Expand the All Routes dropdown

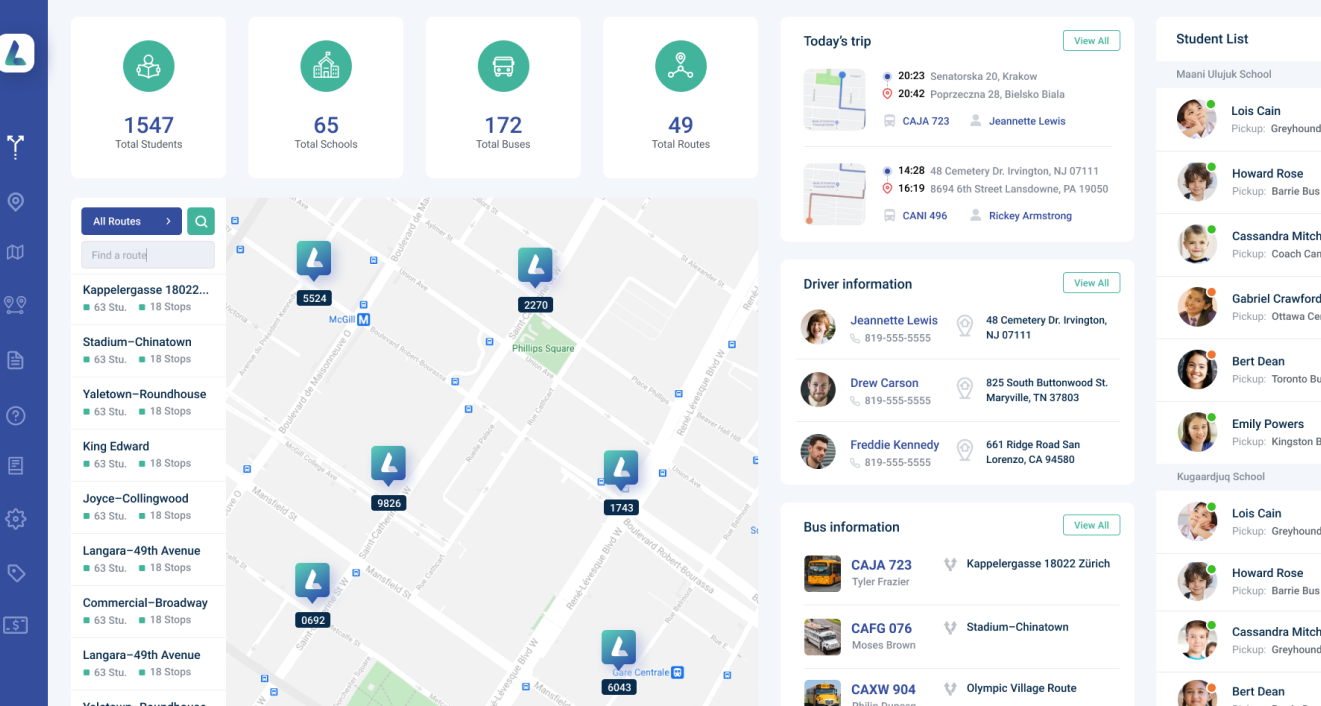click(131, 221)
